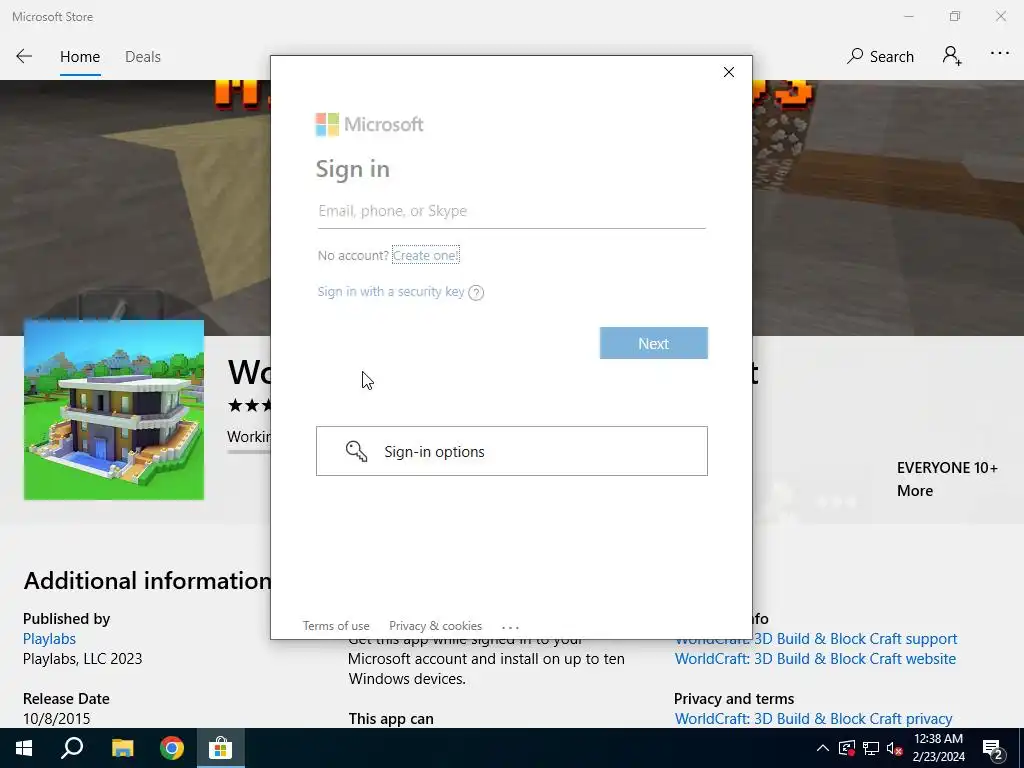Open the Create one! account link
This screenshot has width=1024, height=768.
click(x=426, y=255)
